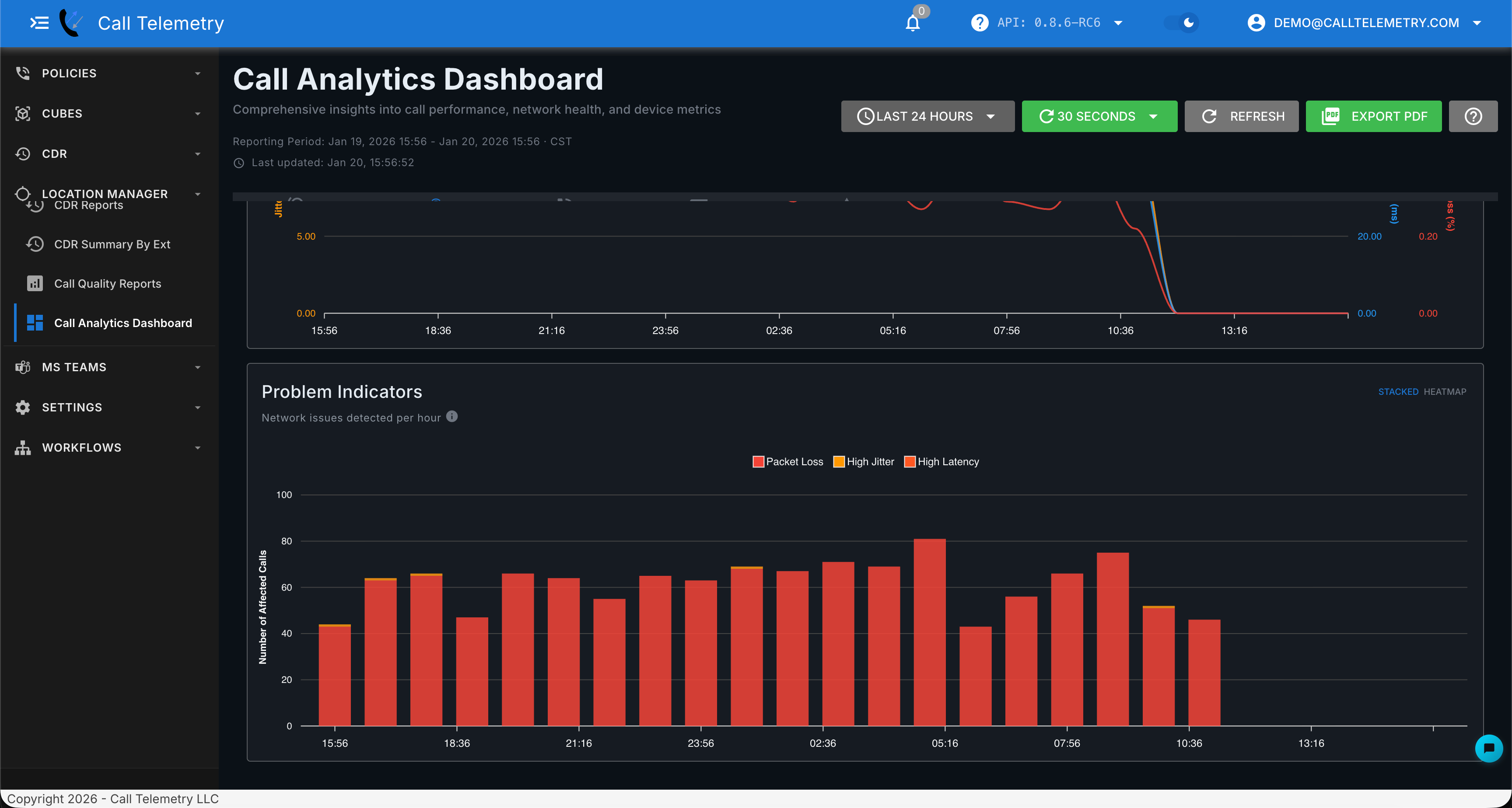Click the Call Telemetry title link

[161, 23]
